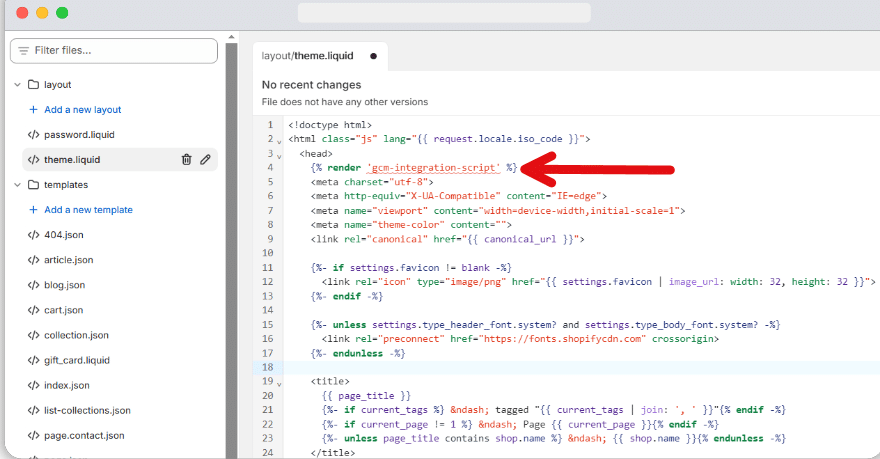880x459 pixels.
Task: Open password.liquid file
Action: [x=79, y=135]
